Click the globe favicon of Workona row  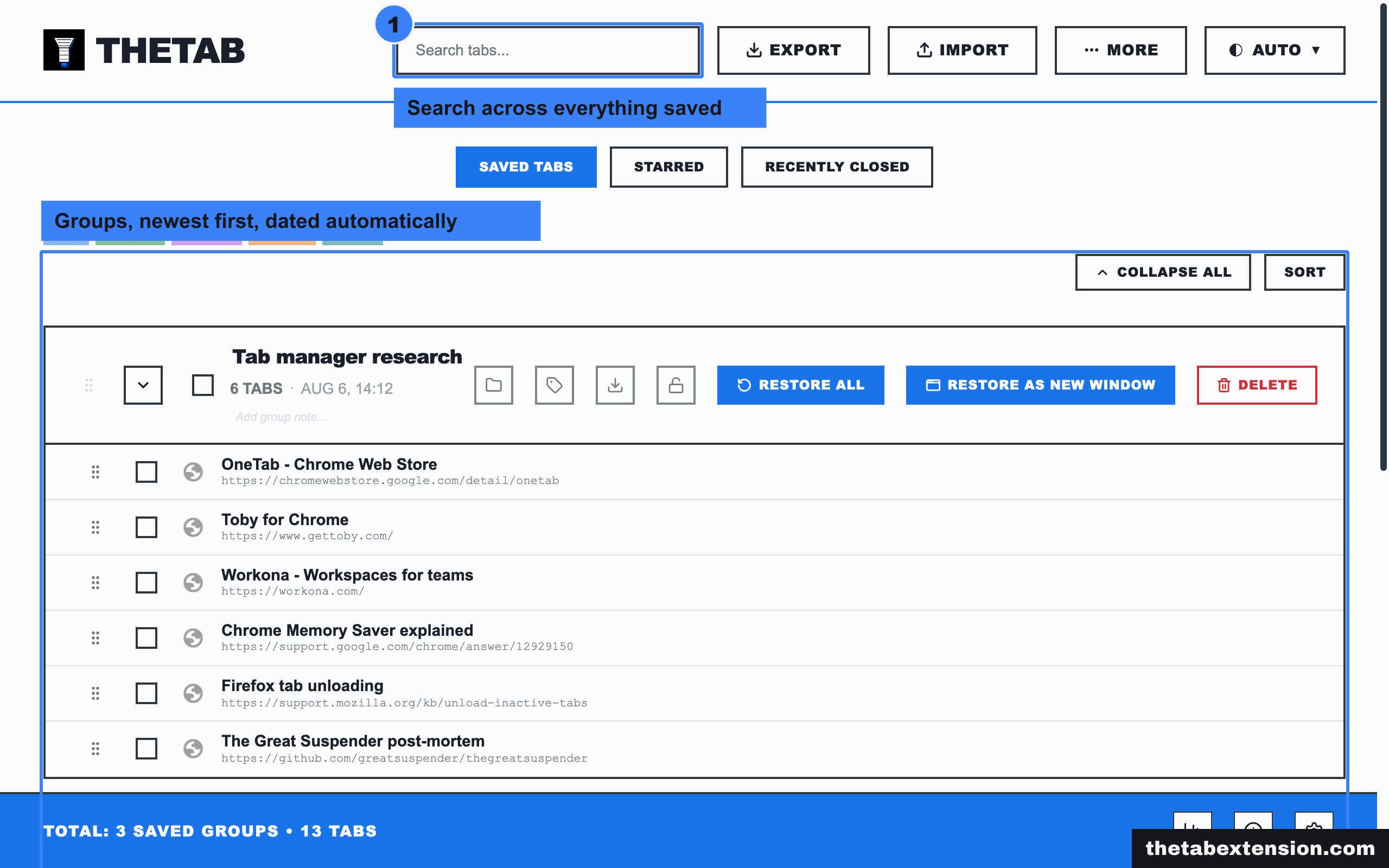193,583
